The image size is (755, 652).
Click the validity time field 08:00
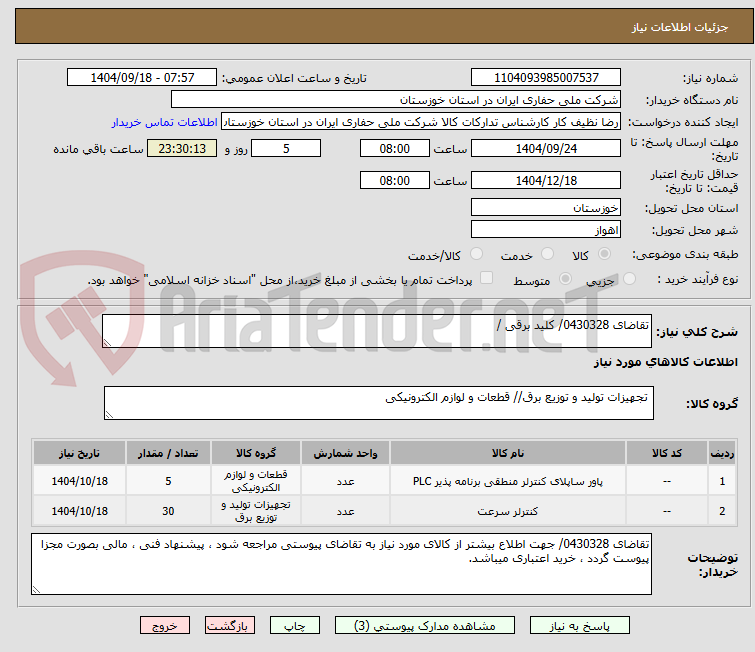pos(394,181)
